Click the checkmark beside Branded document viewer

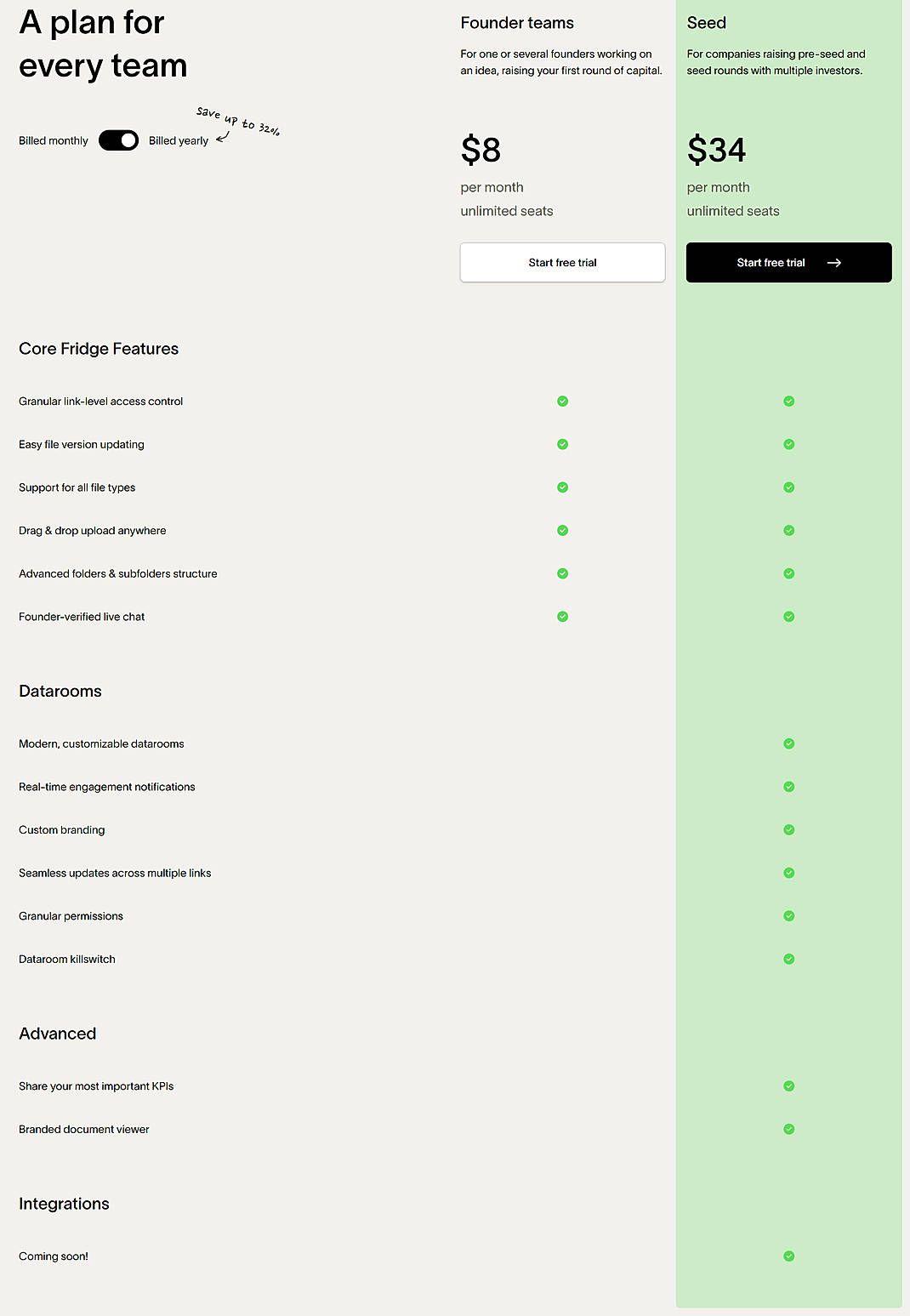click(788, 1129)
